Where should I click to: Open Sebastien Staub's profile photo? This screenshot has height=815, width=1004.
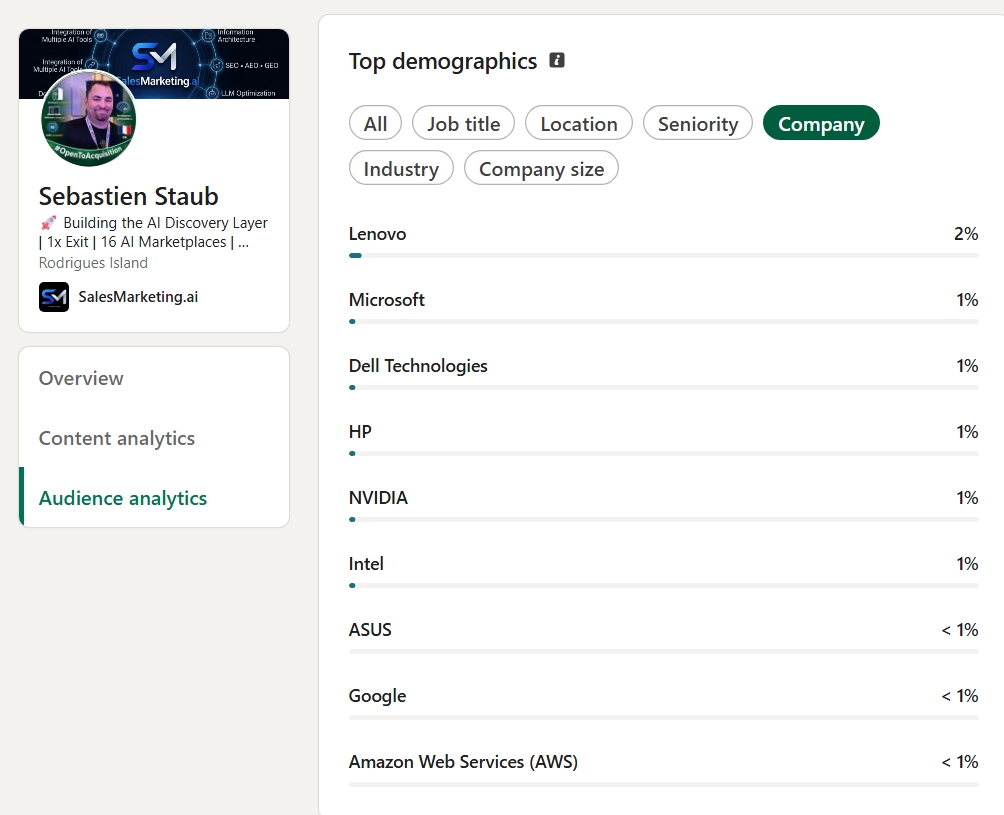88,118
